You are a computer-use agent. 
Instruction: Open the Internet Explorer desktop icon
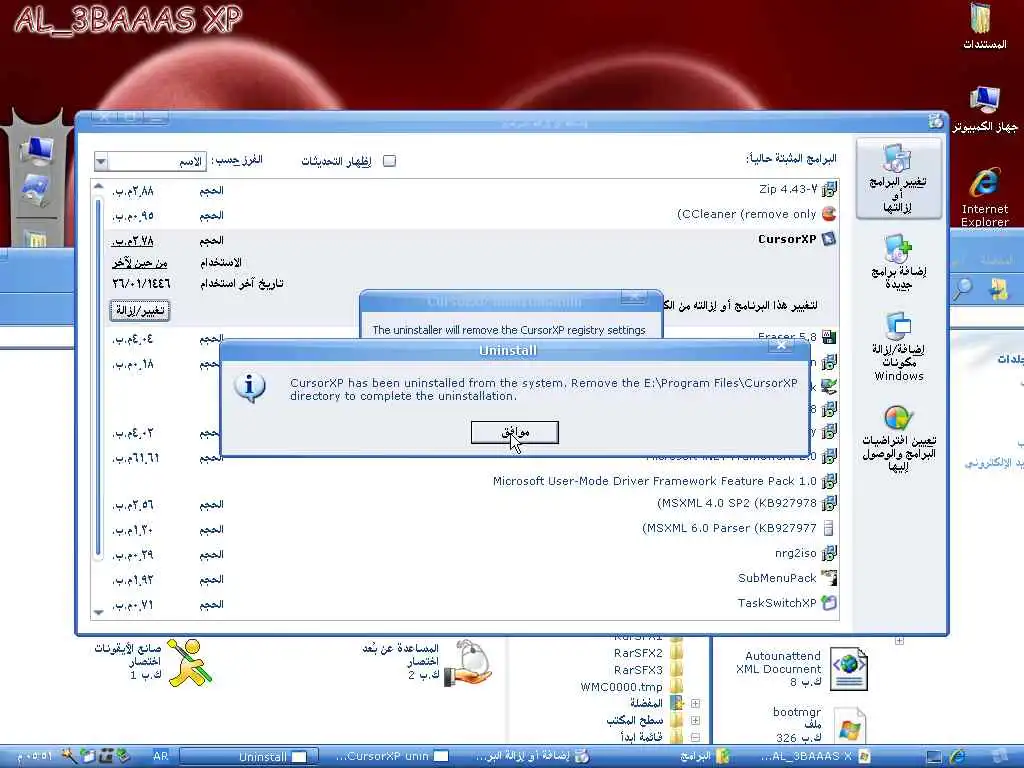(984, 197)
